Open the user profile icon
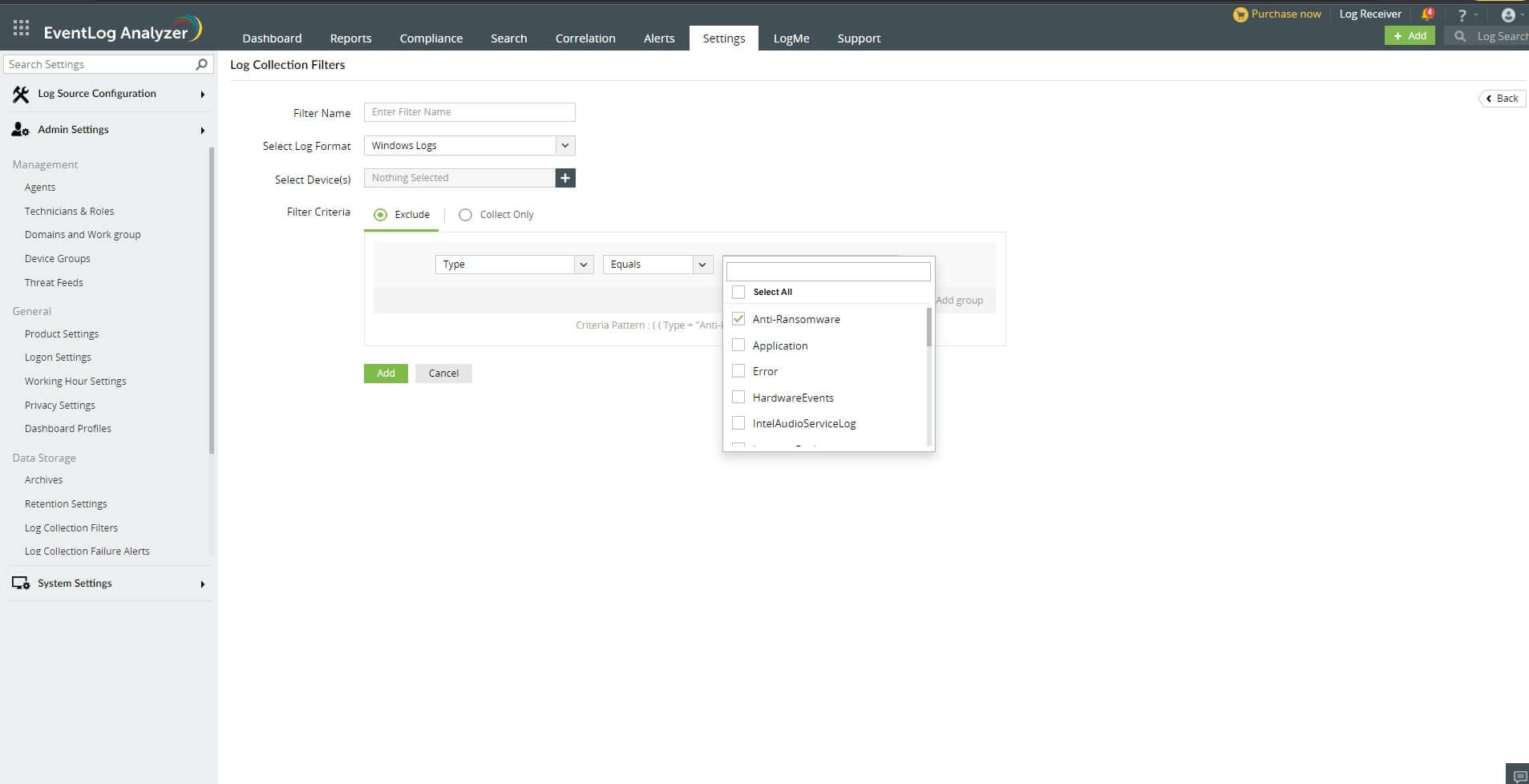The width and height of the screenshot is (1529, 784). pos(1509,14)
